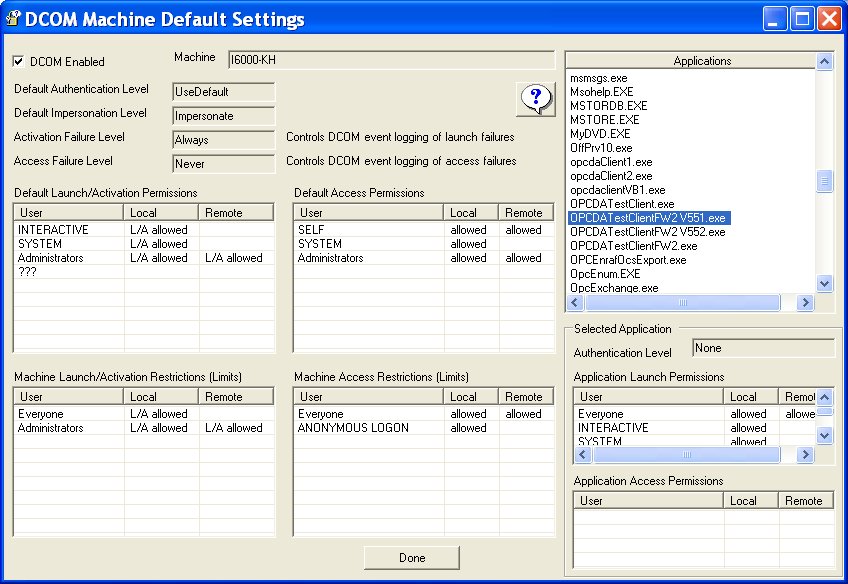Click right arrow of Applications horizontal scrollbar
848x584 pixels.
[x=805, y=302]
